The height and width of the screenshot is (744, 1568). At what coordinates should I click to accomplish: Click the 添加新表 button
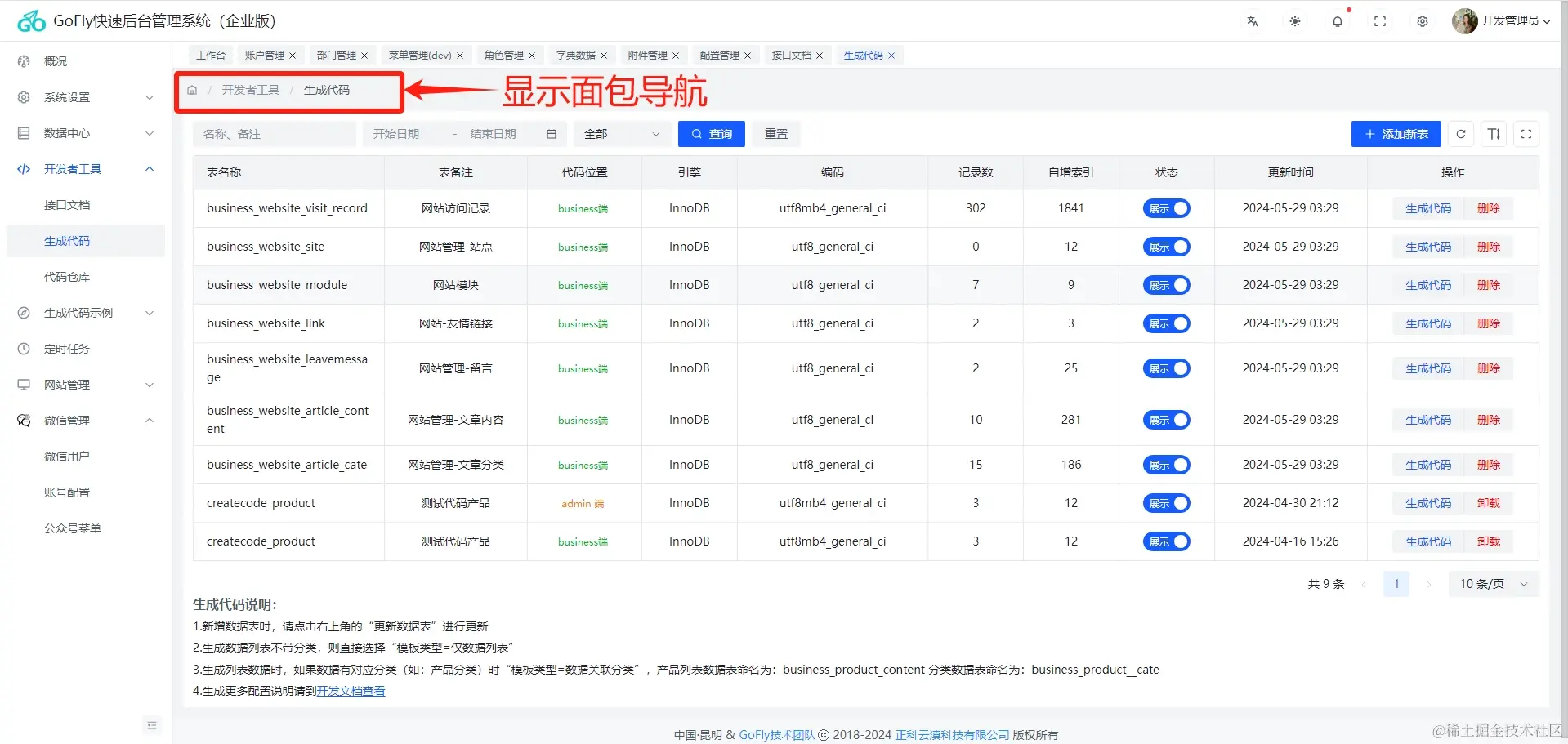(1396, 134)
